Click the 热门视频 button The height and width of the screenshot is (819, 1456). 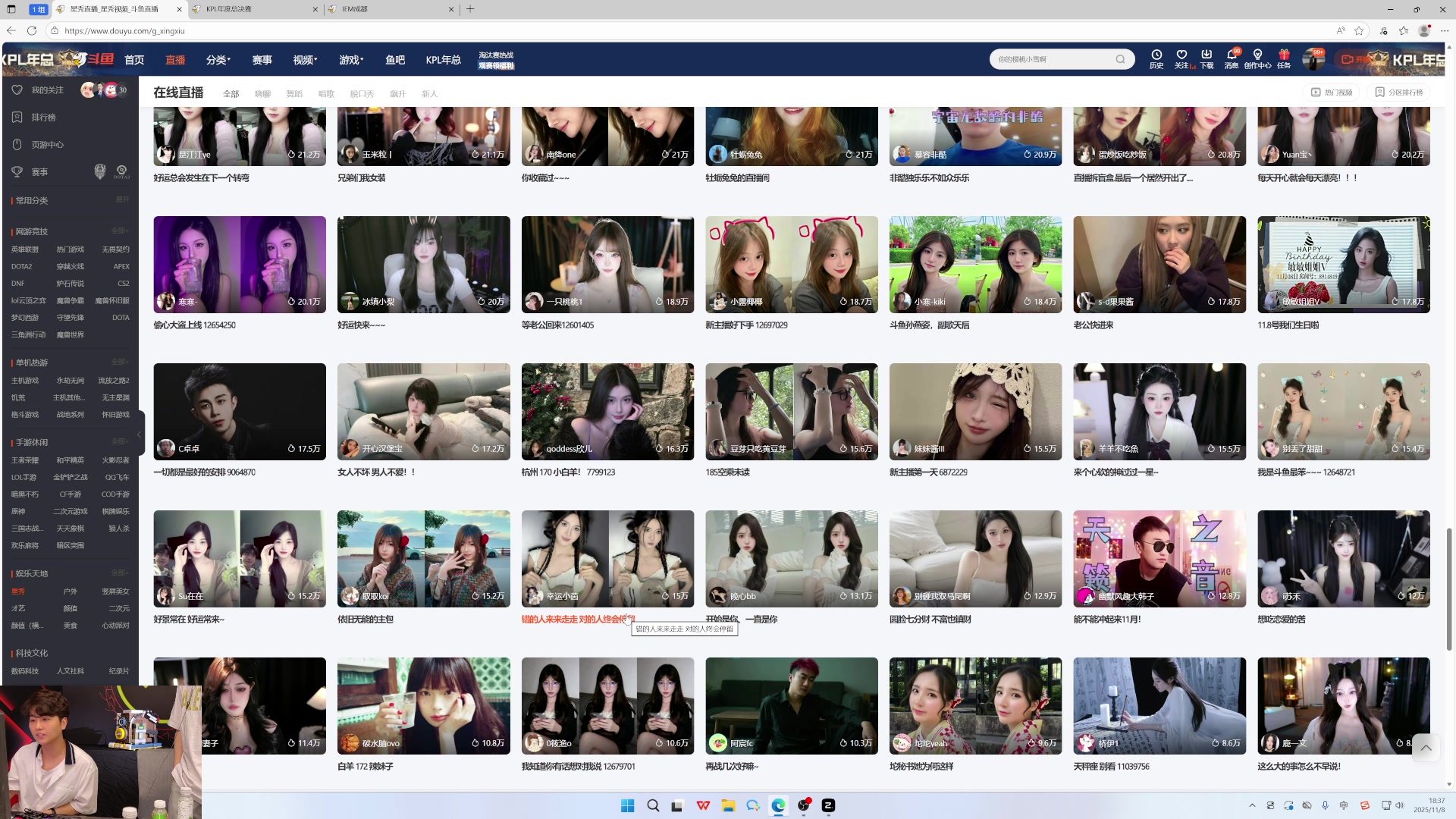(1332, 93)
